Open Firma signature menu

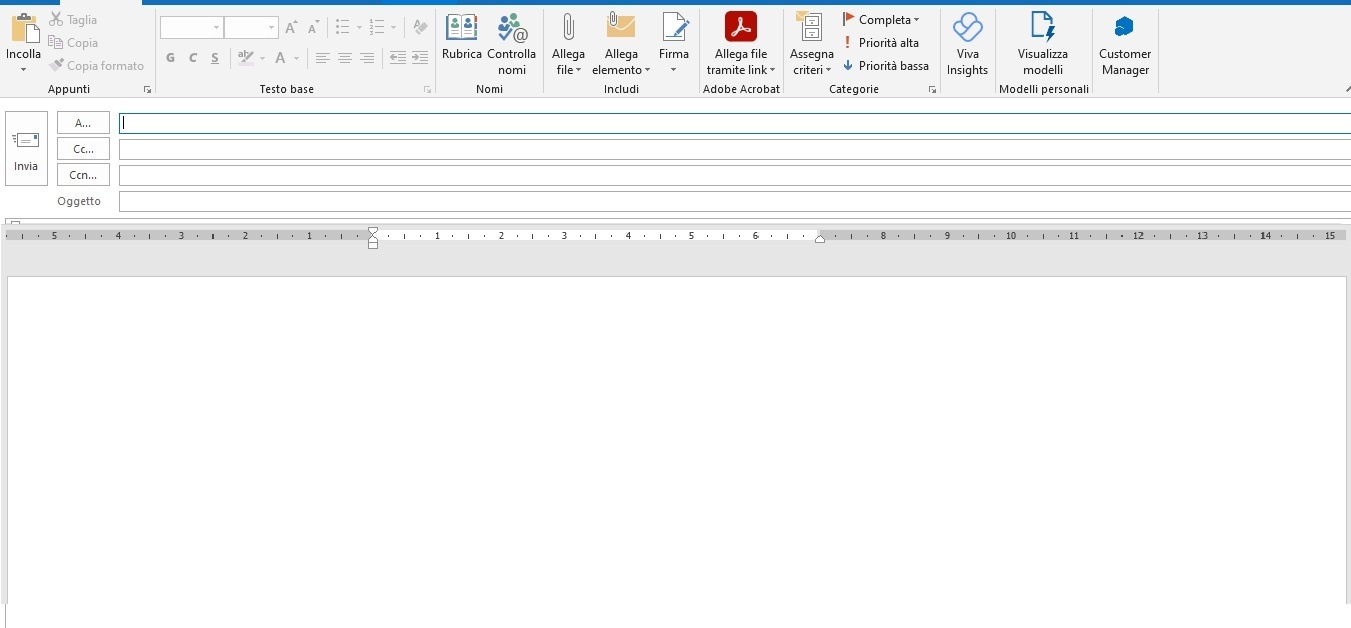[674, 44]
